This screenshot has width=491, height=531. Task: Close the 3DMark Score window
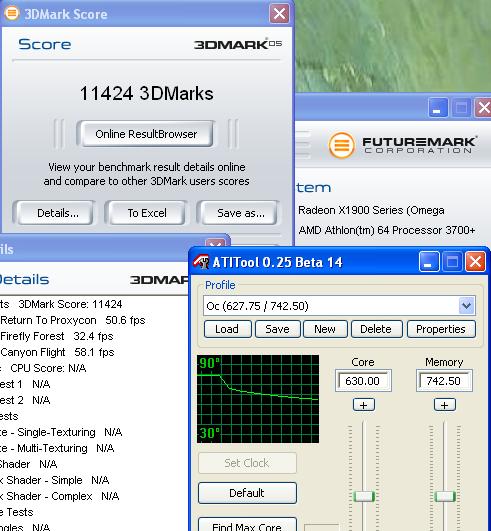[279, 14]
